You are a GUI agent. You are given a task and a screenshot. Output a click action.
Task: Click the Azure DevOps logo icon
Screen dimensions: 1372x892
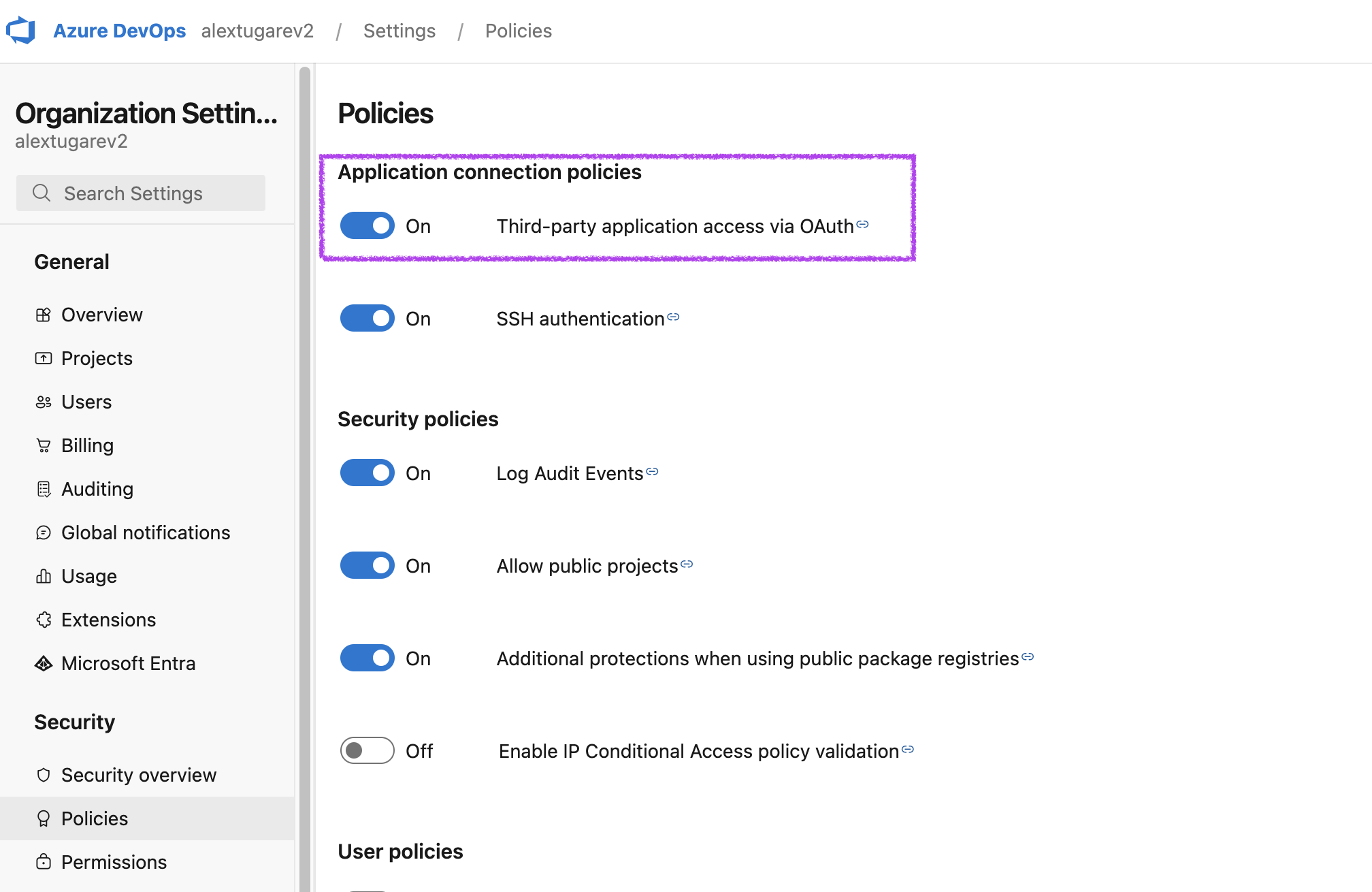coord(21,31)
